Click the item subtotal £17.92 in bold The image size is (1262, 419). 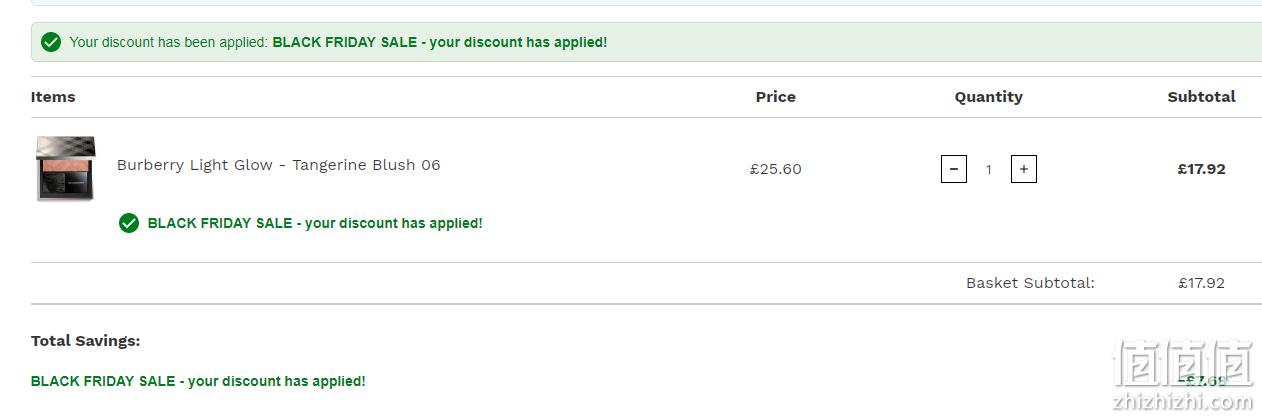point(1202,169)
